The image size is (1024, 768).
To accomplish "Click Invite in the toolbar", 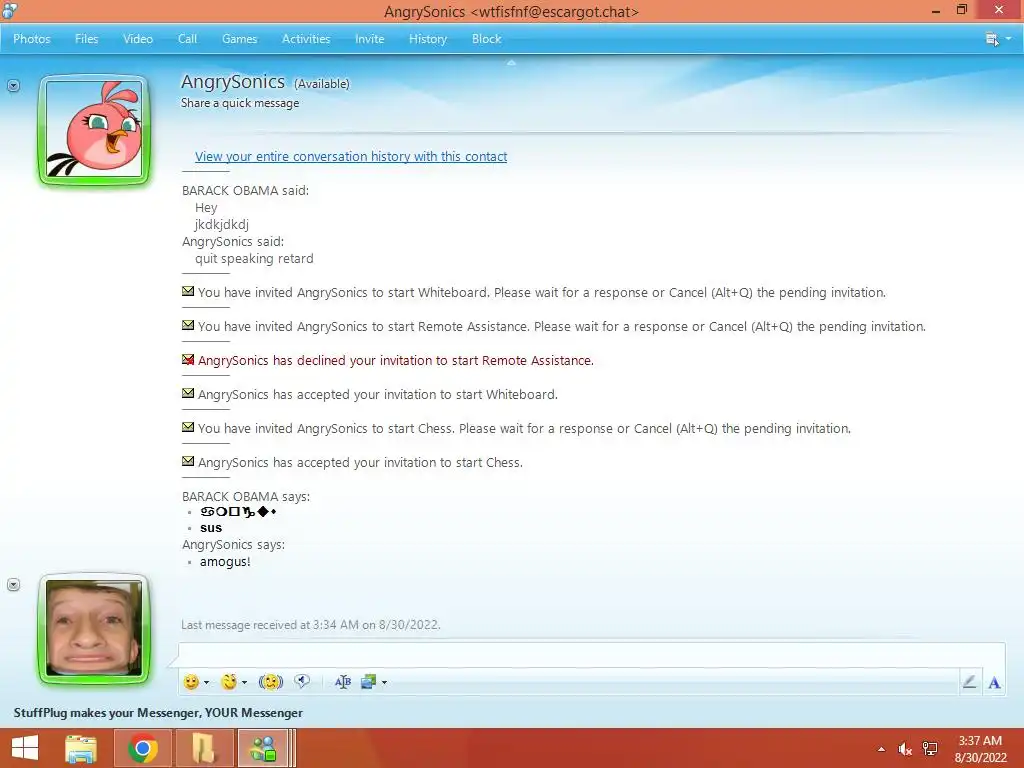I will tap(370, 39).
